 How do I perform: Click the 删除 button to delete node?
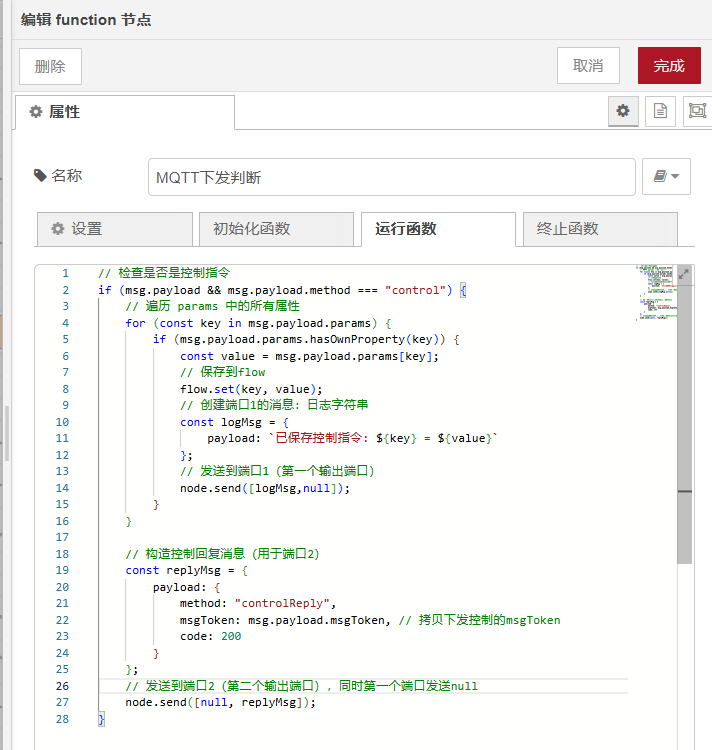[x=50, y=66]
